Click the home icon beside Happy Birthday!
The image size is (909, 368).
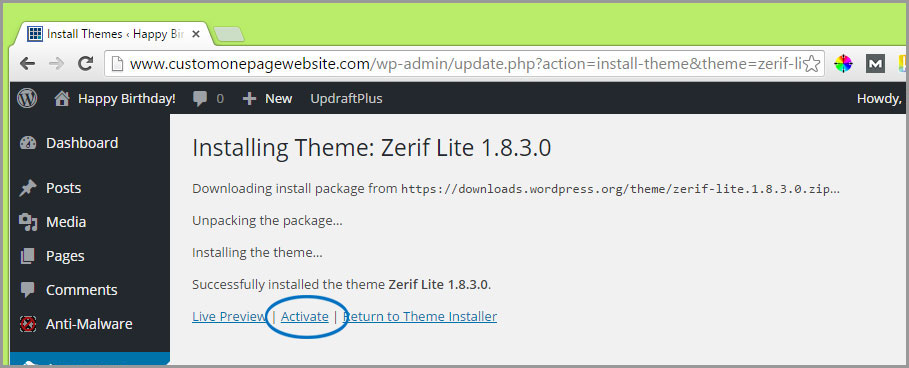(62, 99)
